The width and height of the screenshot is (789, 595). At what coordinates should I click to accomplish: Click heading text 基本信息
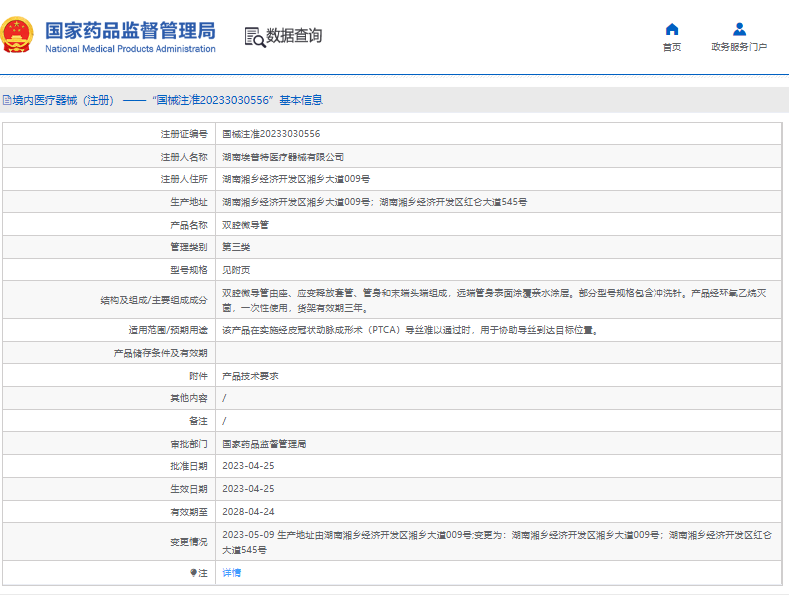301,100
